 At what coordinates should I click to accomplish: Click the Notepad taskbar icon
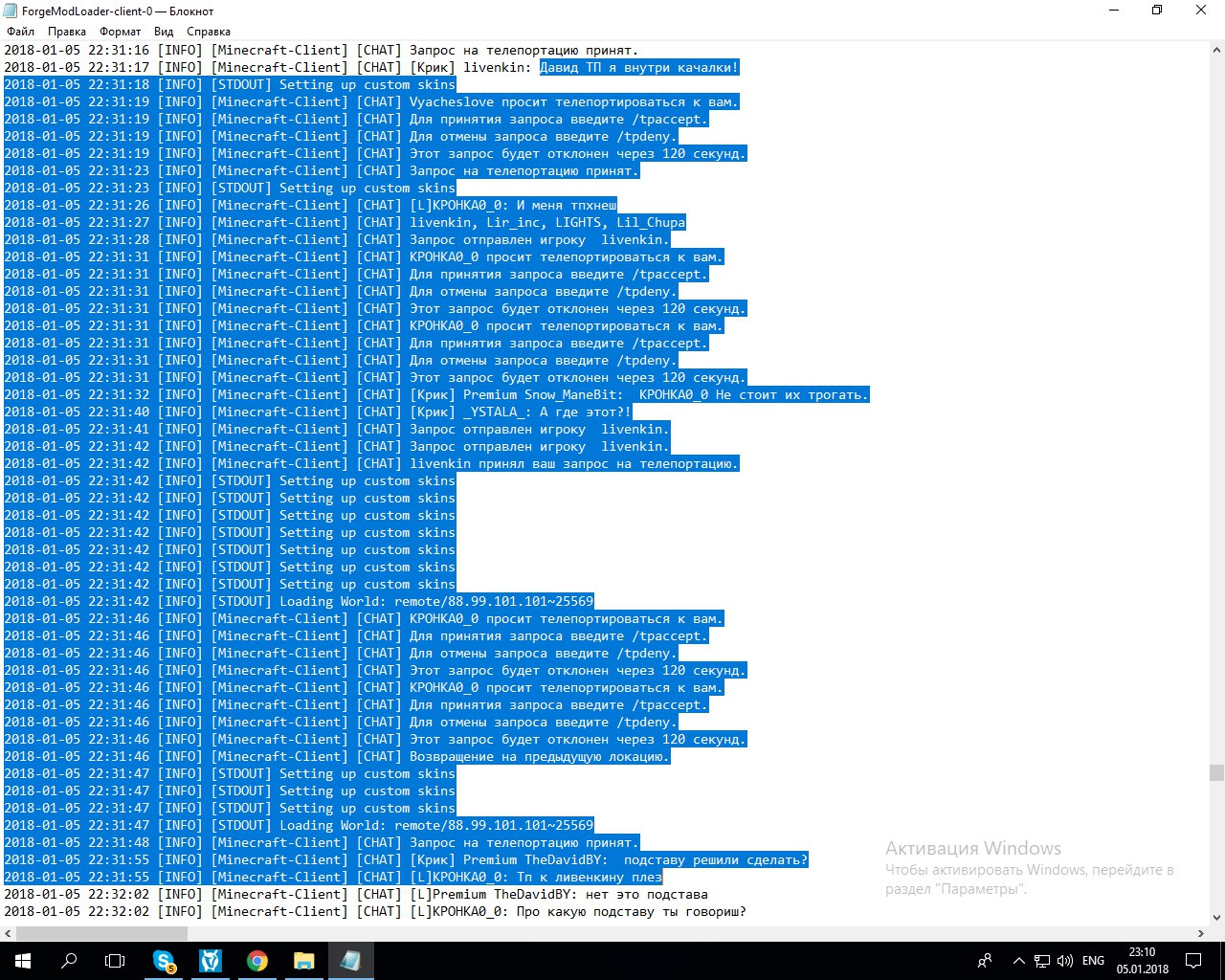click(350, 961)
